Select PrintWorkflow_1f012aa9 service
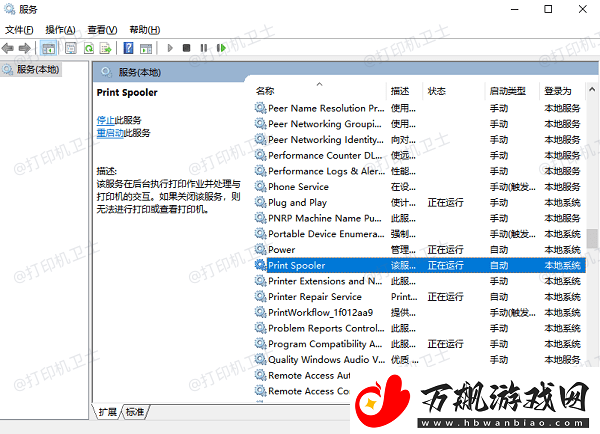Screen dimensions: 600x434 point(420,312)
